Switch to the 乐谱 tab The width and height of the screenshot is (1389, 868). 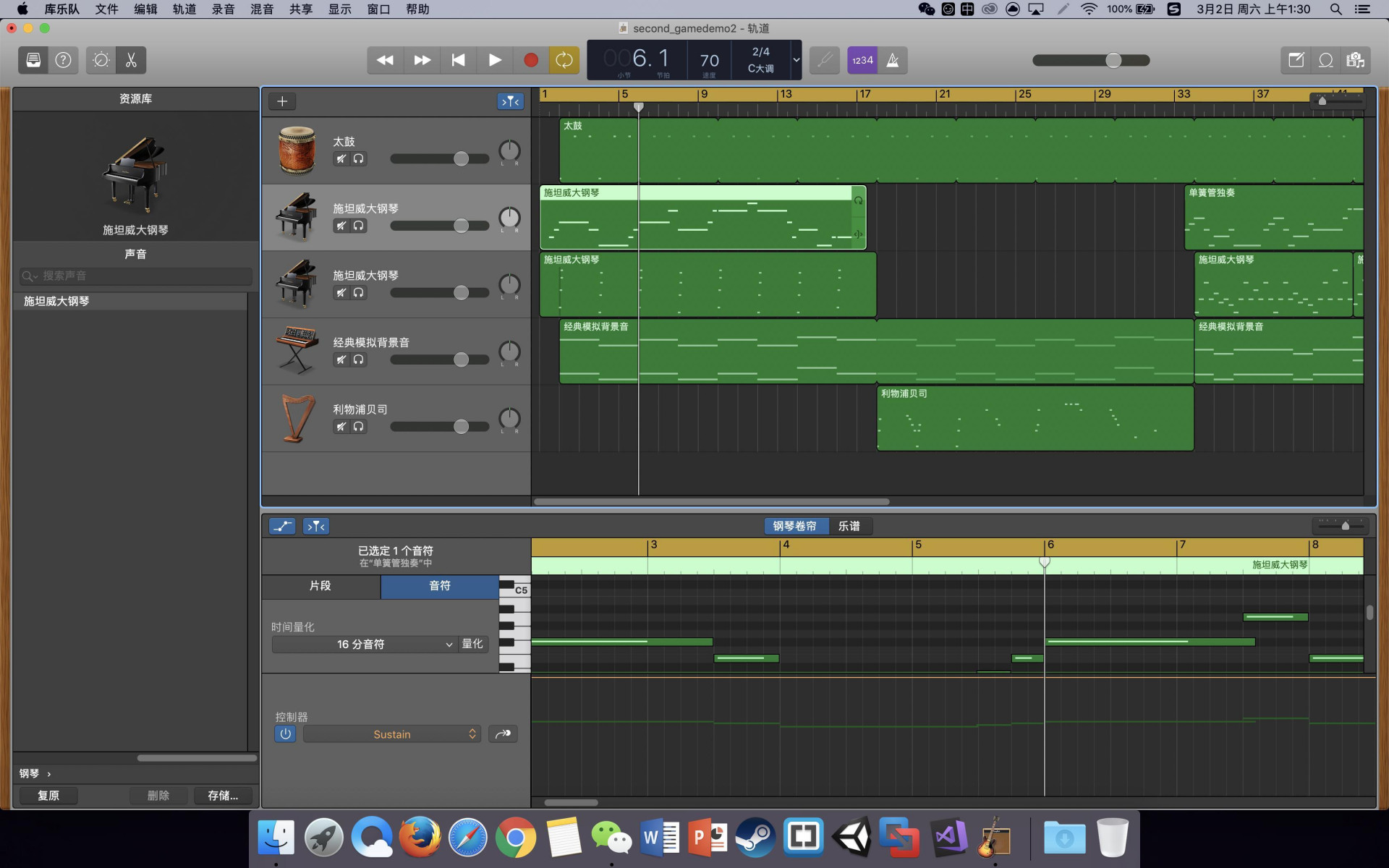click(x=849, y=526)
